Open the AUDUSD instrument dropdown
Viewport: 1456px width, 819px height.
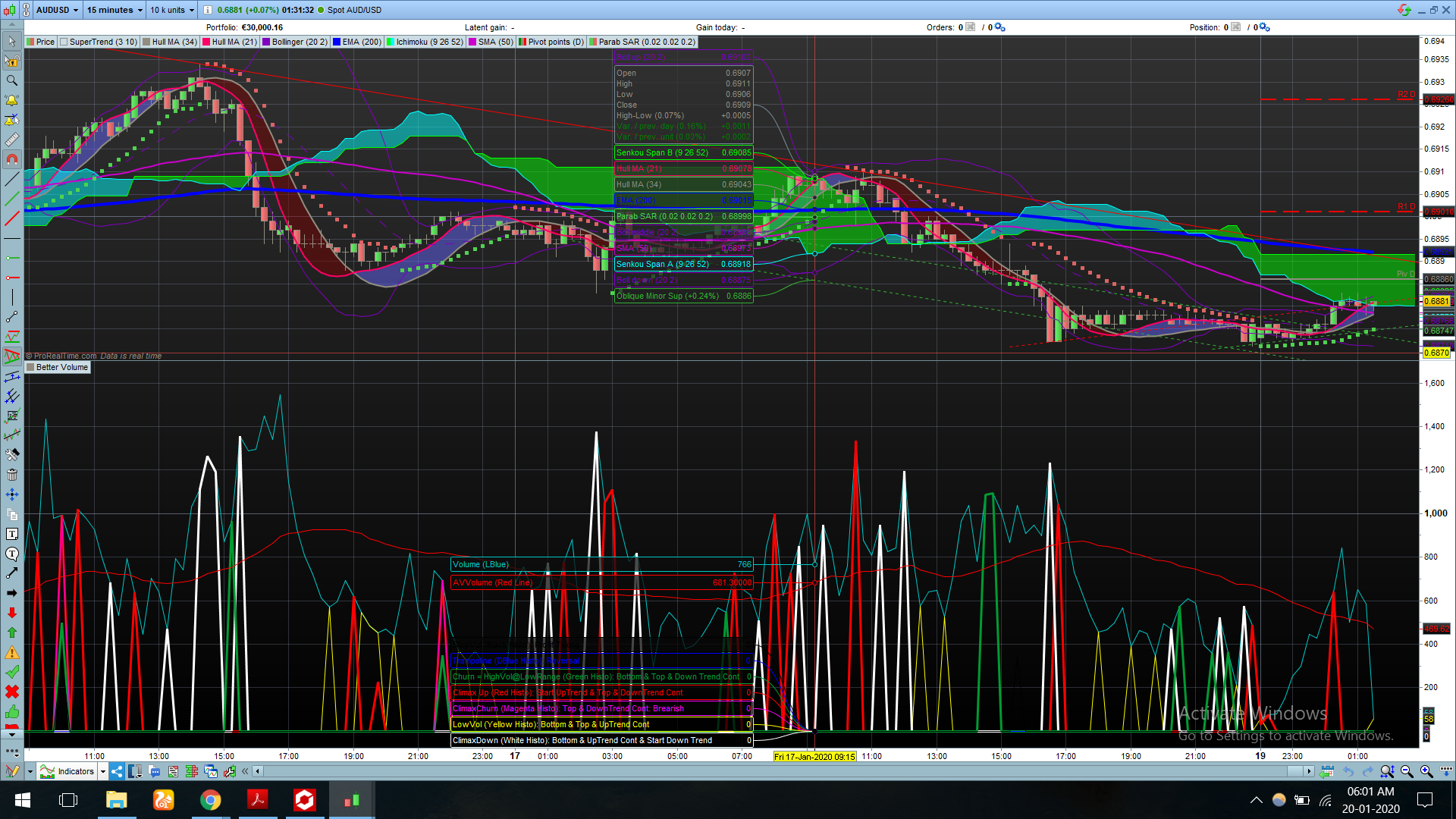pyautogui.click(x=57, y=10)
